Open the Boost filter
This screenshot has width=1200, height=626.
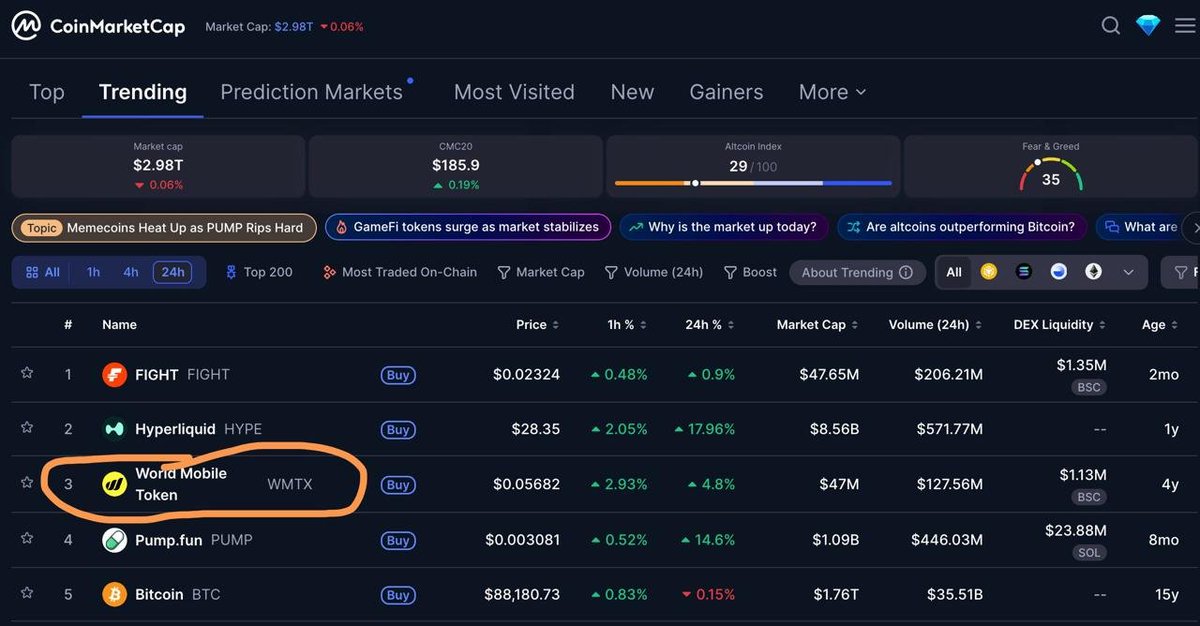point(750,272)
